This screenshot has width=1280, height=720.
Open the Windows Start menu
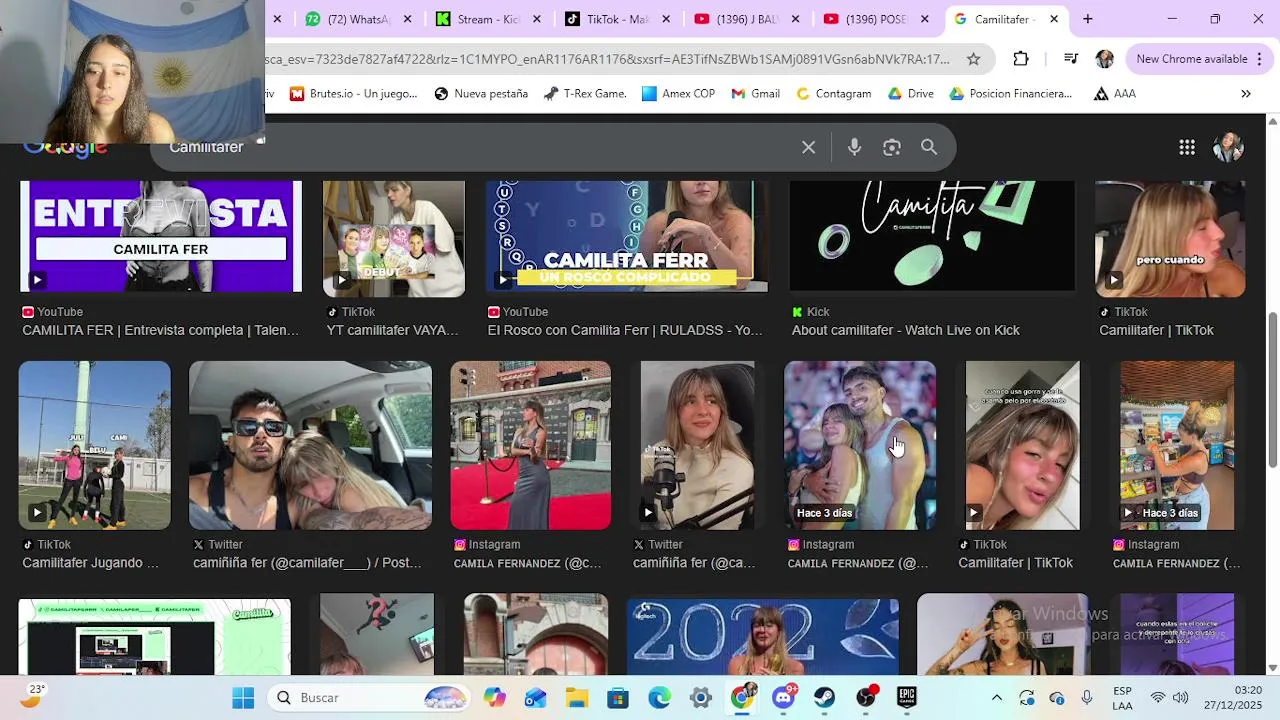[243, 698]
